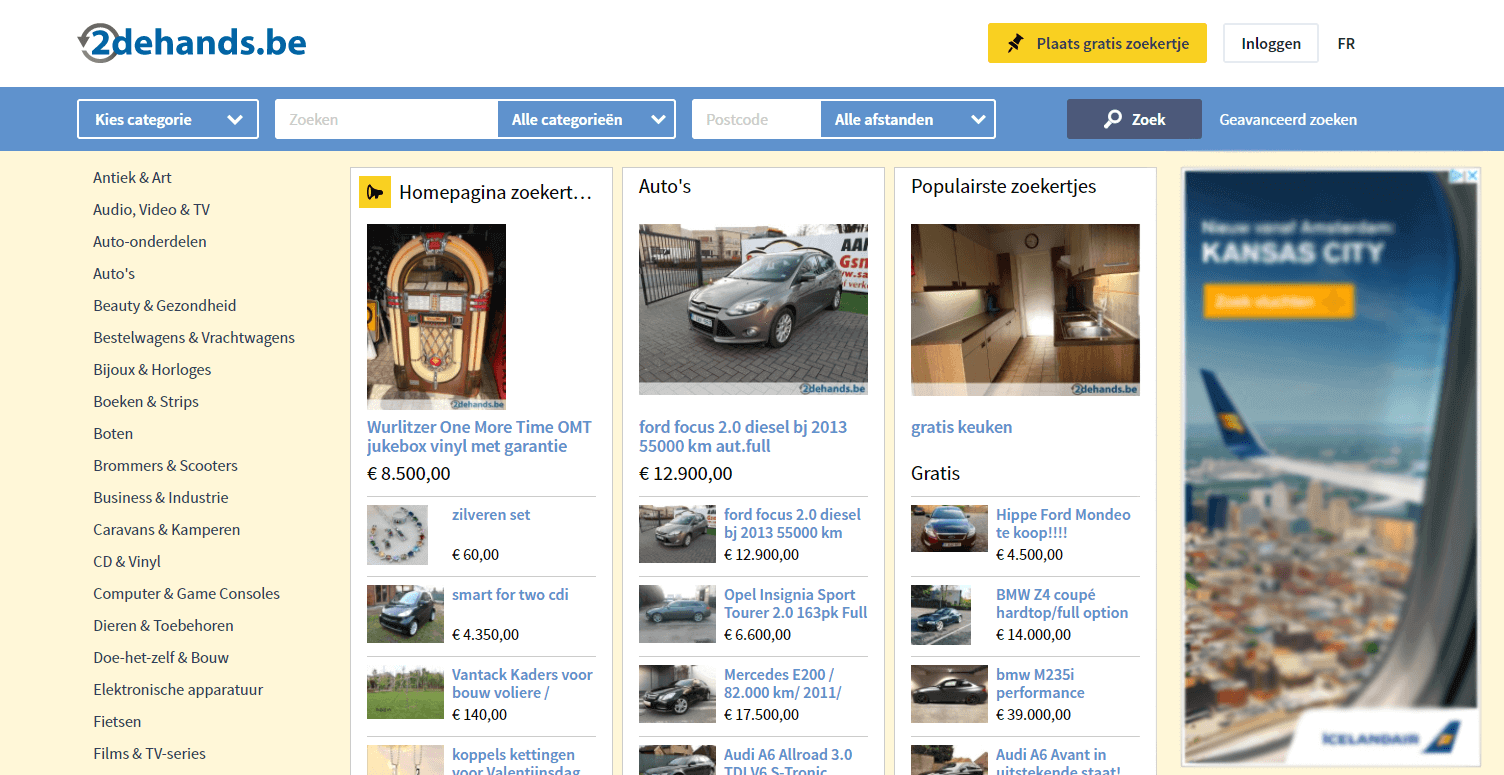The width and height of the screenshot is (1504, 775).
Task: Open the zilveren set listing link
Action: pyautogui.click(x=491, y=515)
